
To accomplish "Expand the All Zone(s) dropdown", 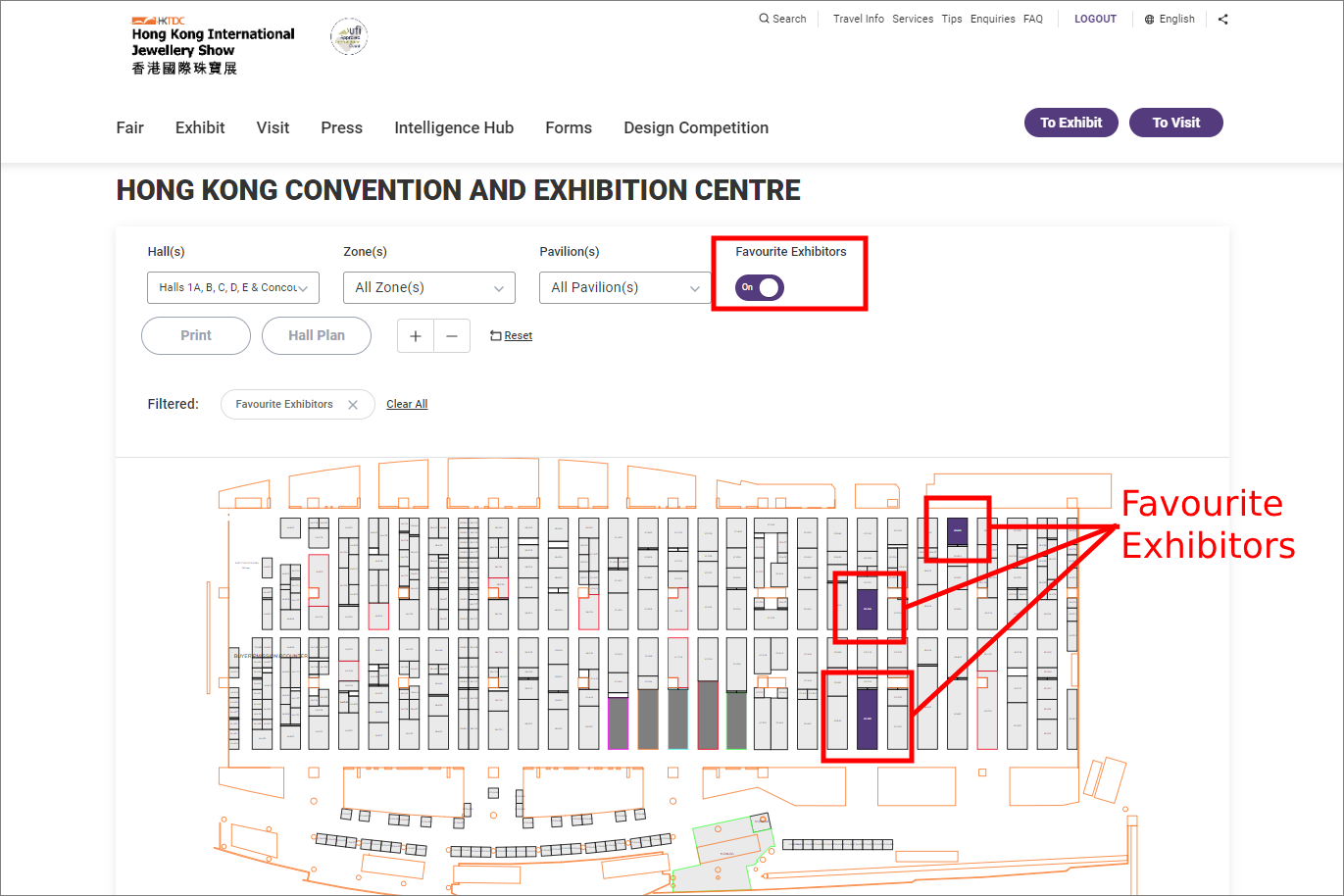I will tap(429, 287).
